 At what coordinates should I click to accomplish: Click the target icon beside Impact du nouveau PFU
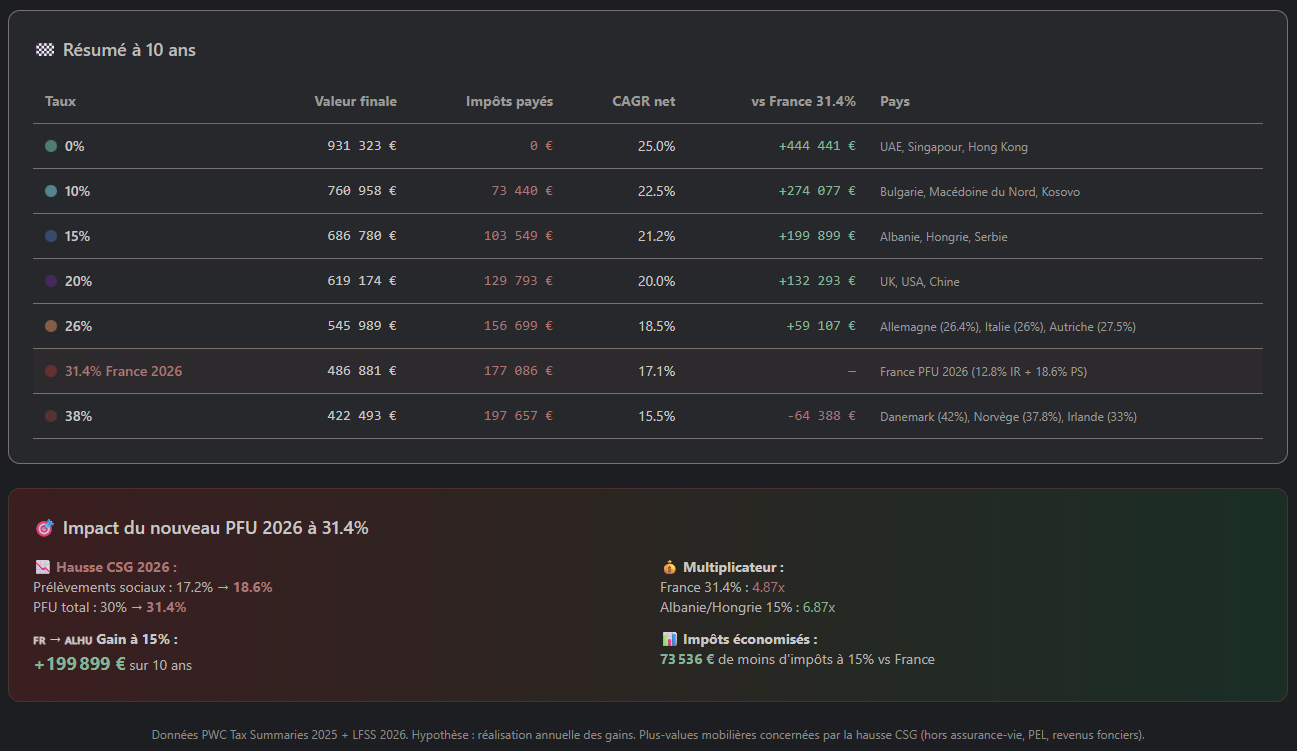click(44, 528)
